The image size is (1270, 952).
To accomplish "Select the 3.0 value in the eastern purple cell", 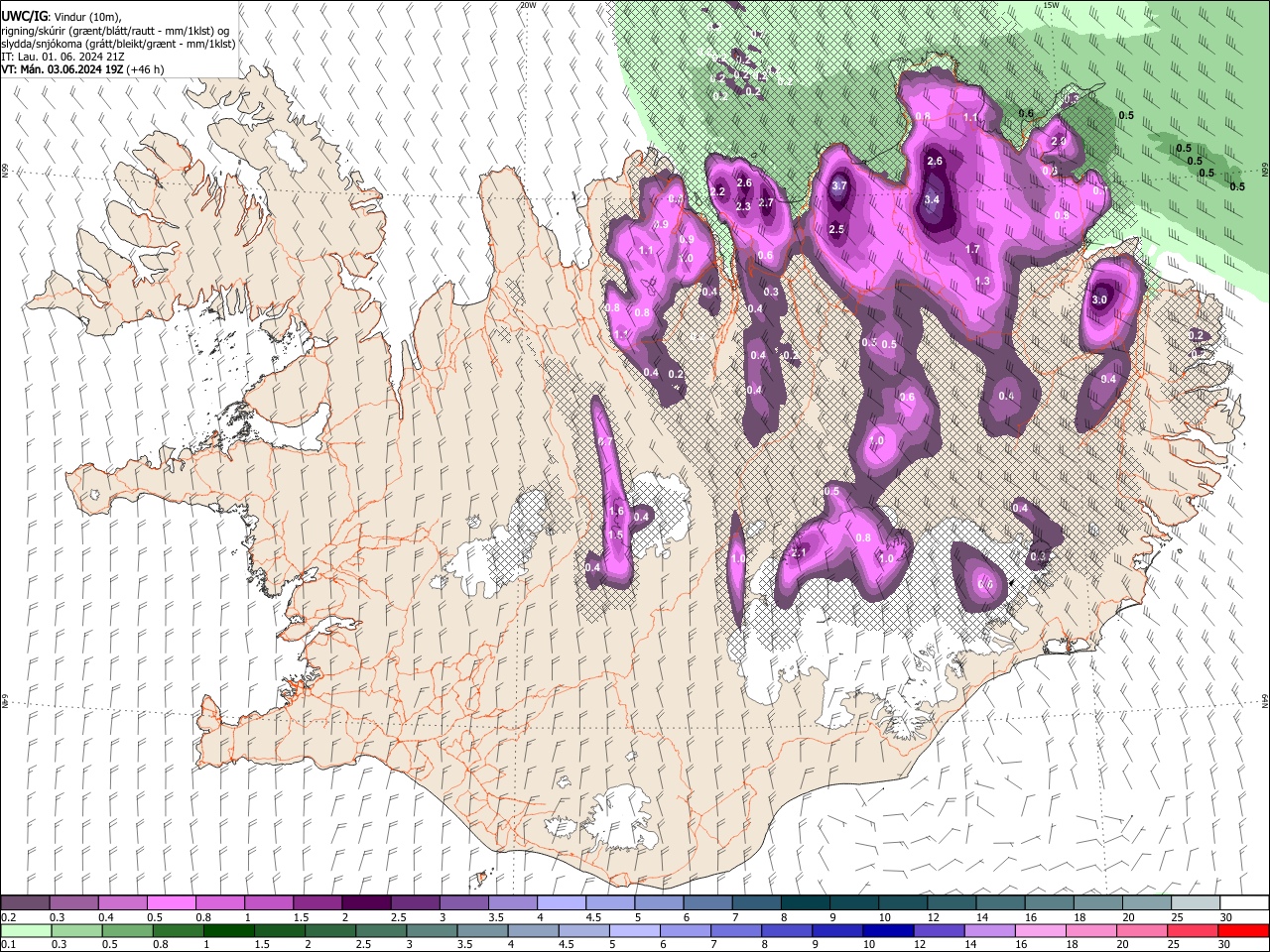I will pyautogui.click(x=1099, y=299).
